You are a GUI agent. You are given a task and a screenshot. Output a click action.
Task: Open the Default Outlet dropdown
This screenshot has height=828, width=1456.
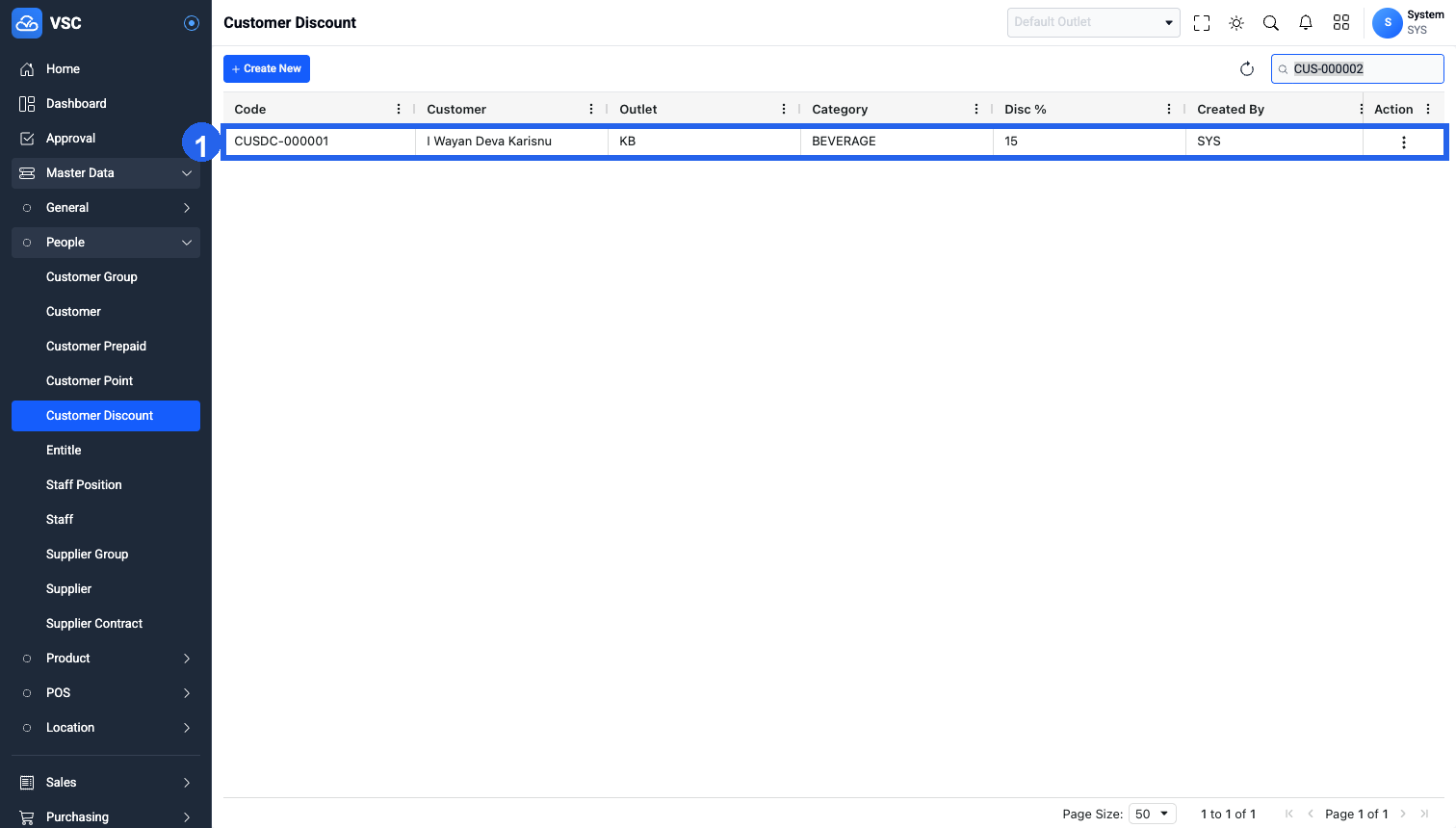(1094, 22)
